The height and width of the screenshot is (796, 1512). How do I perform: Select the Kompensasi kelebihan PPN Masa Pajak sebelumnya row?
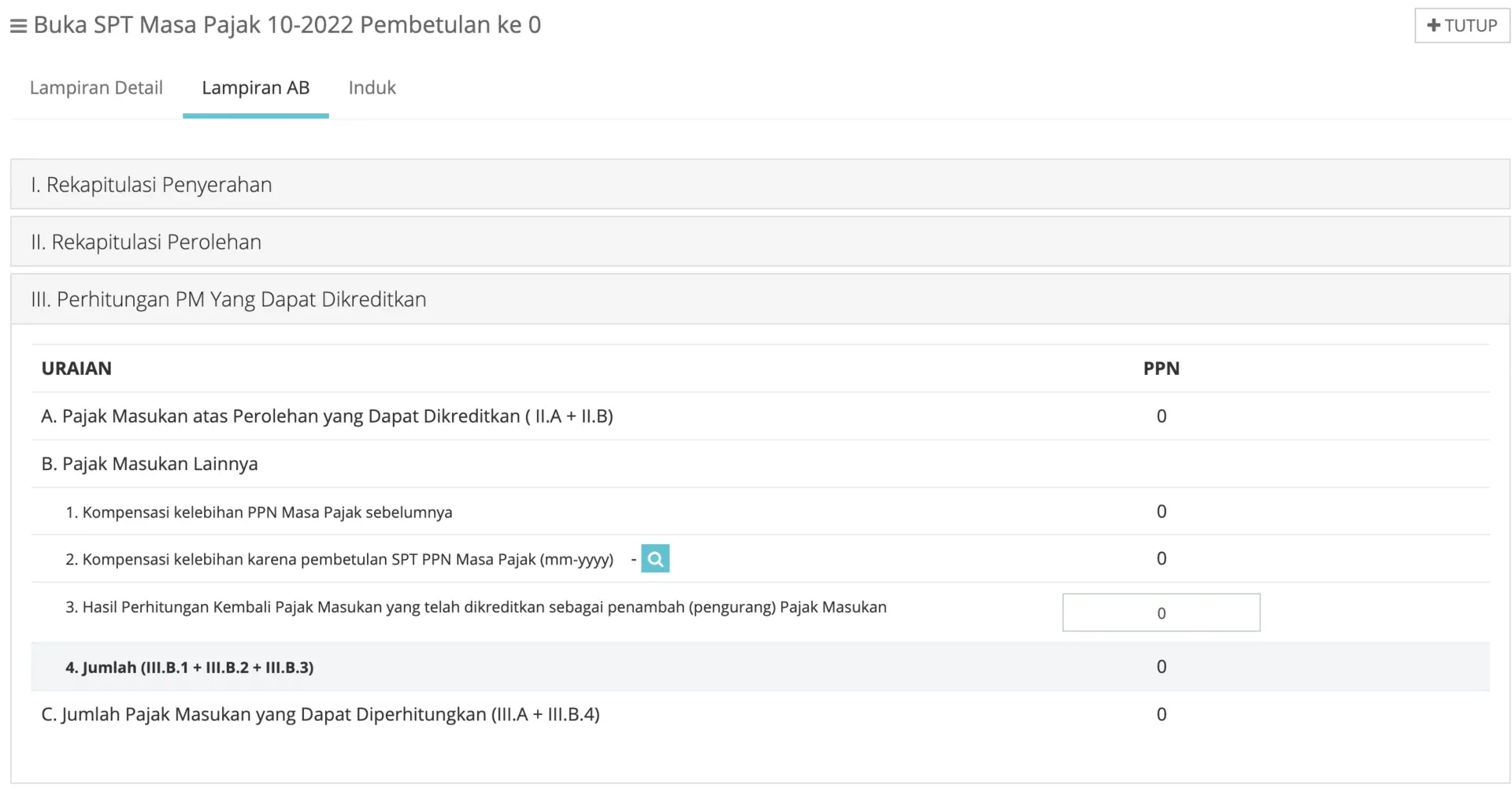(x=258, y=512)
